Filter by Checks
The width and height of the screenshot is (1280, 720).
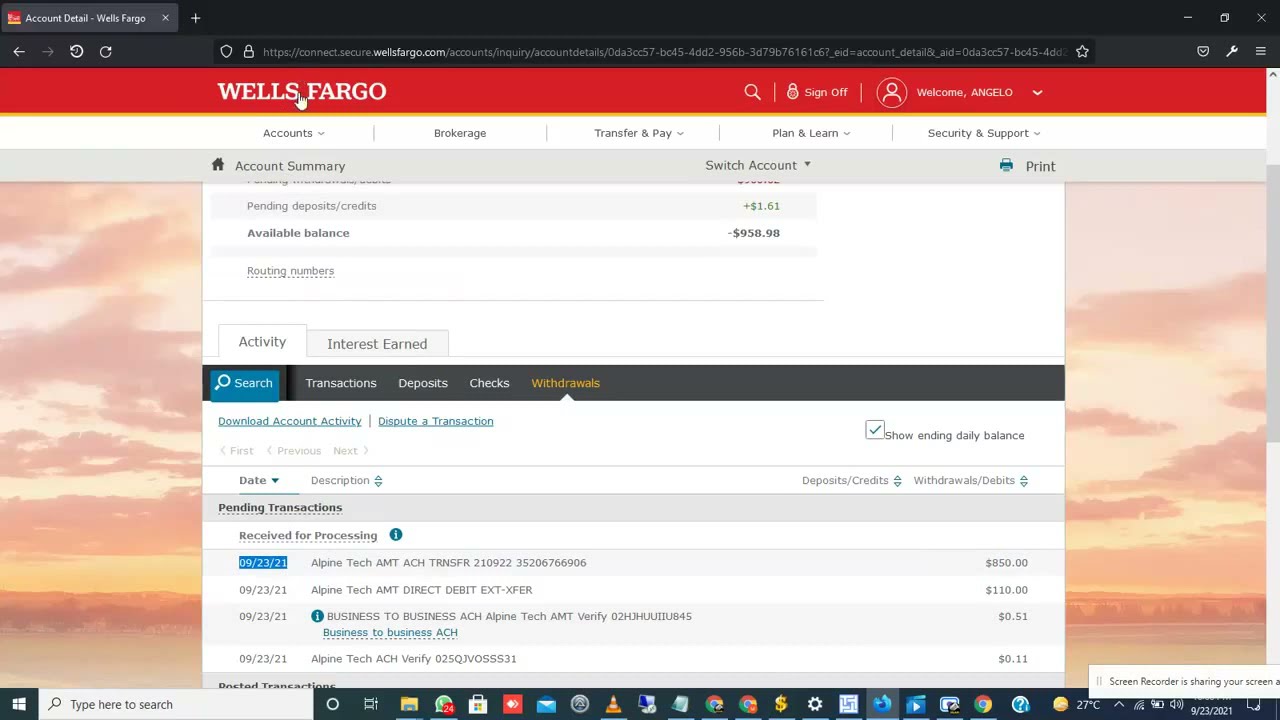click(489, 383)
